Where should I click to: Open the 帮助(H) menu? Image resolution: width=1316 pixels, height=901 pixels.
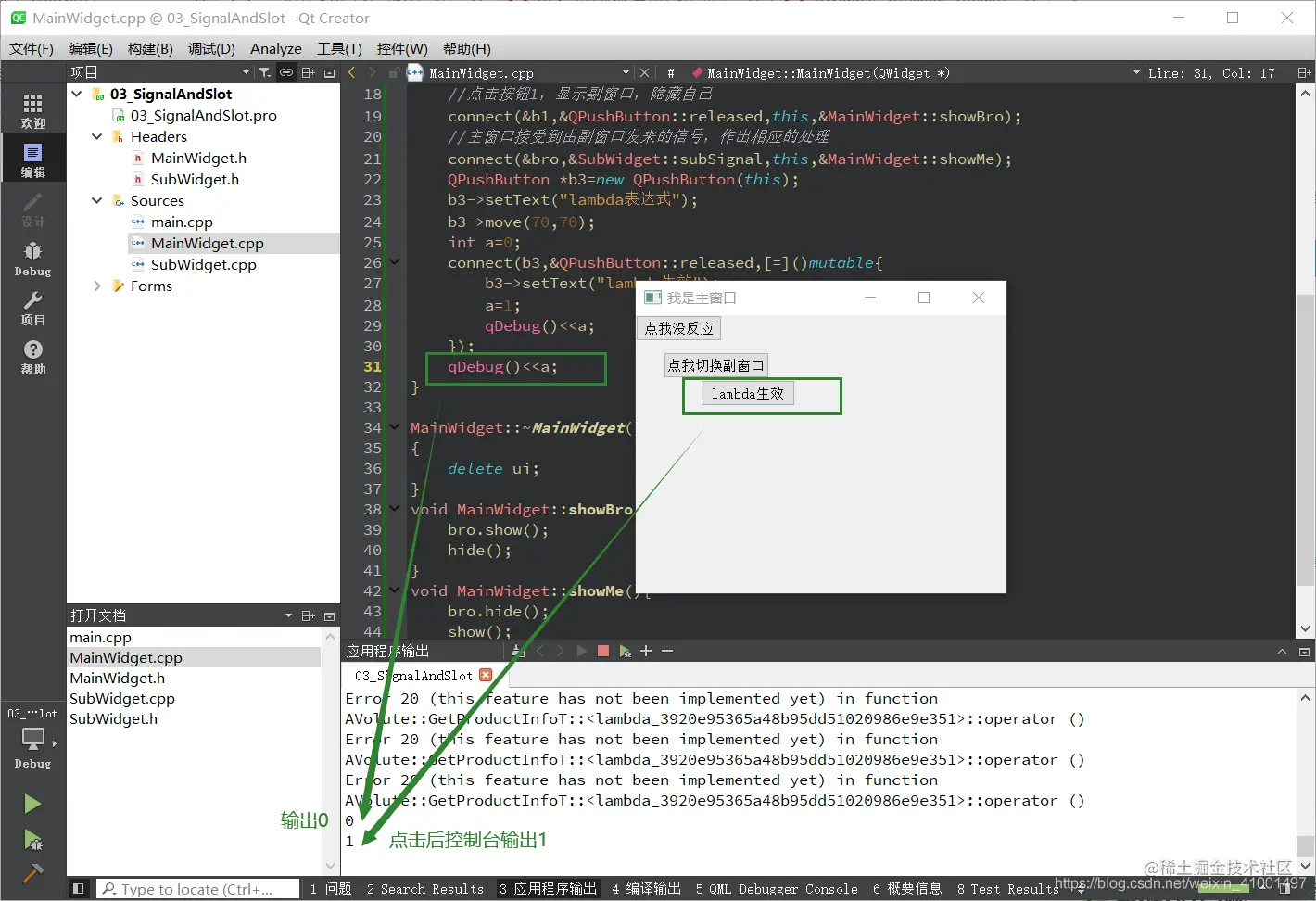[467, 48]
